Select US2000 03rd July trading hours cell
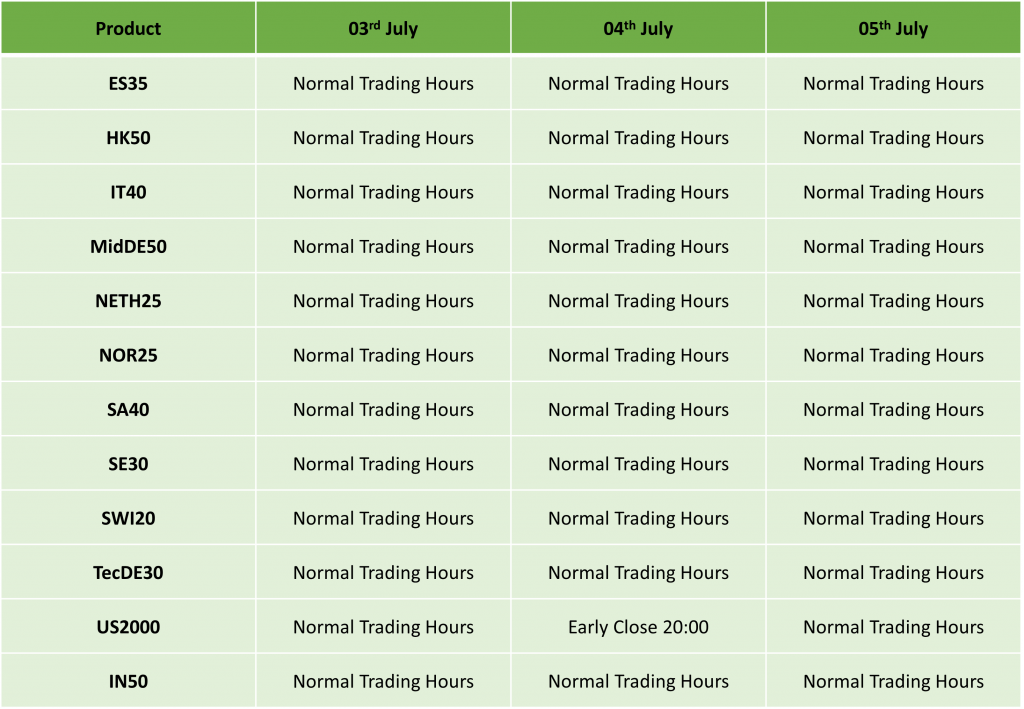 [x=383, y=627]
